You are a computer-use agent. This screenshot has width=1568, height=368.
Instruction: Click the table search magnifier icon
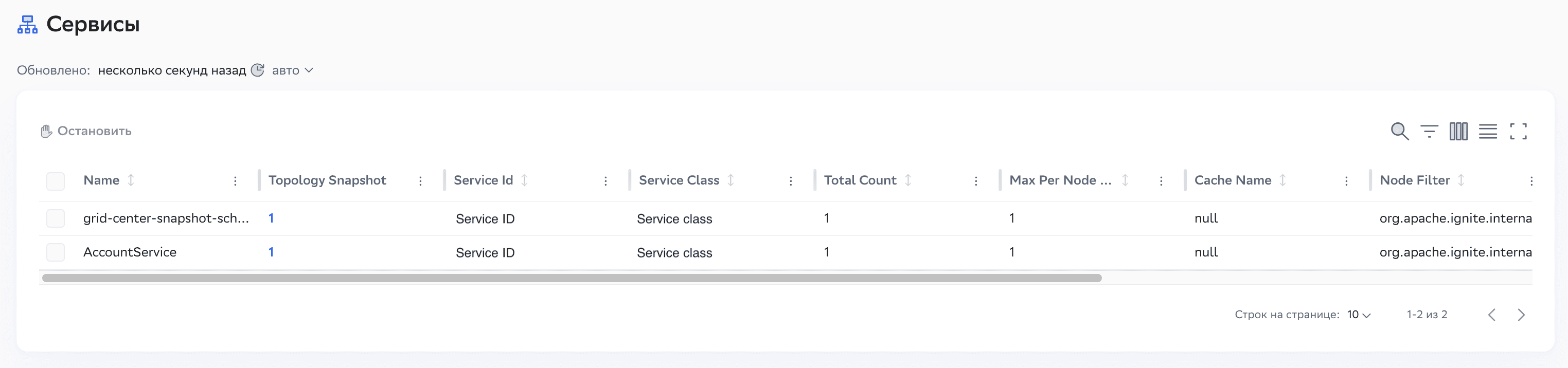(1399, 131)
